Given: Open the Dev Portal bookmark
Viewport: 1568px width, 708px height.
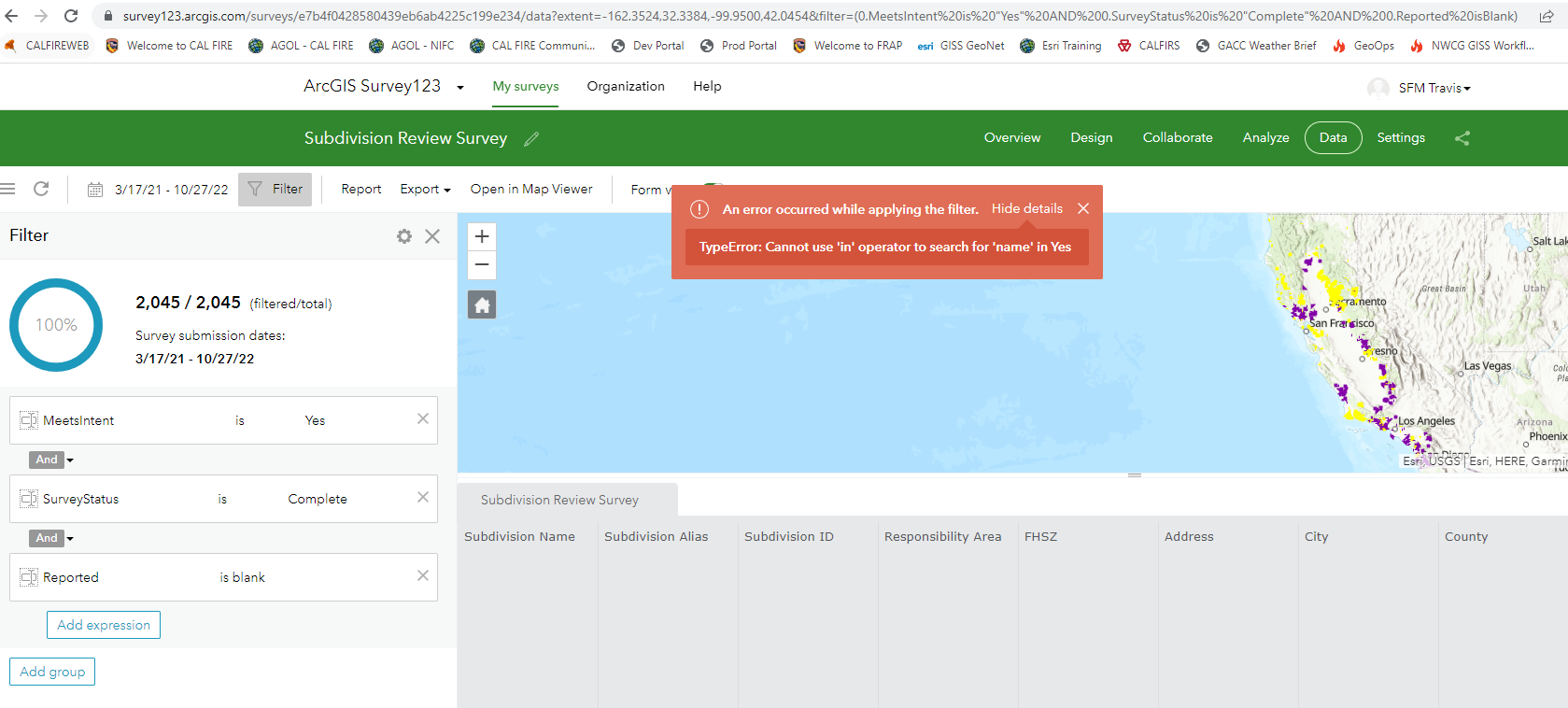Looking at the screenshot, I should pos(648,45).
